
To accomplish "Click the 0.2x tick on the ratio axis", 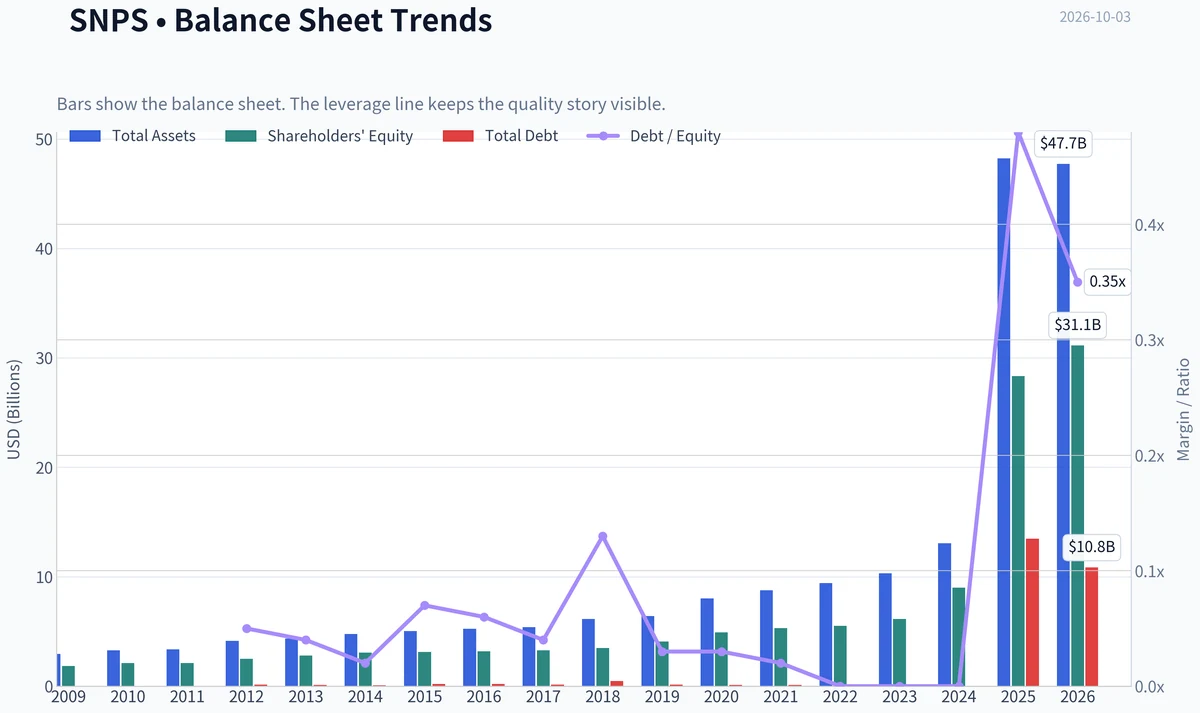I will [x=1150, y=456].
